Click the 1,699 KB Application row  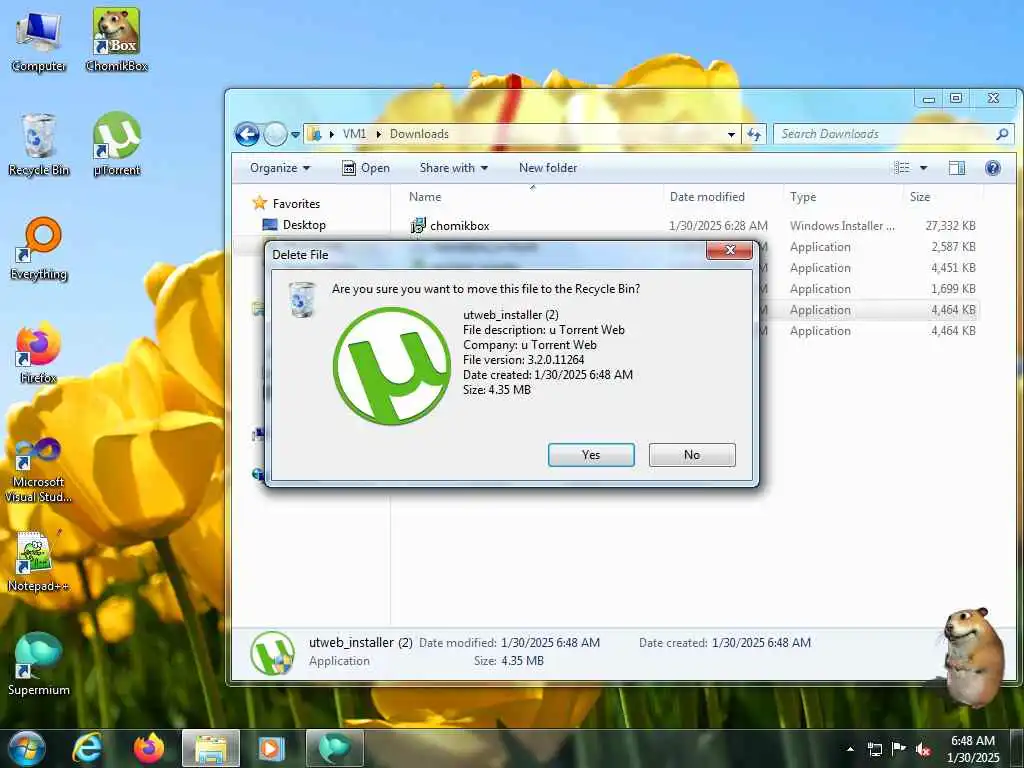pos(875,289)
